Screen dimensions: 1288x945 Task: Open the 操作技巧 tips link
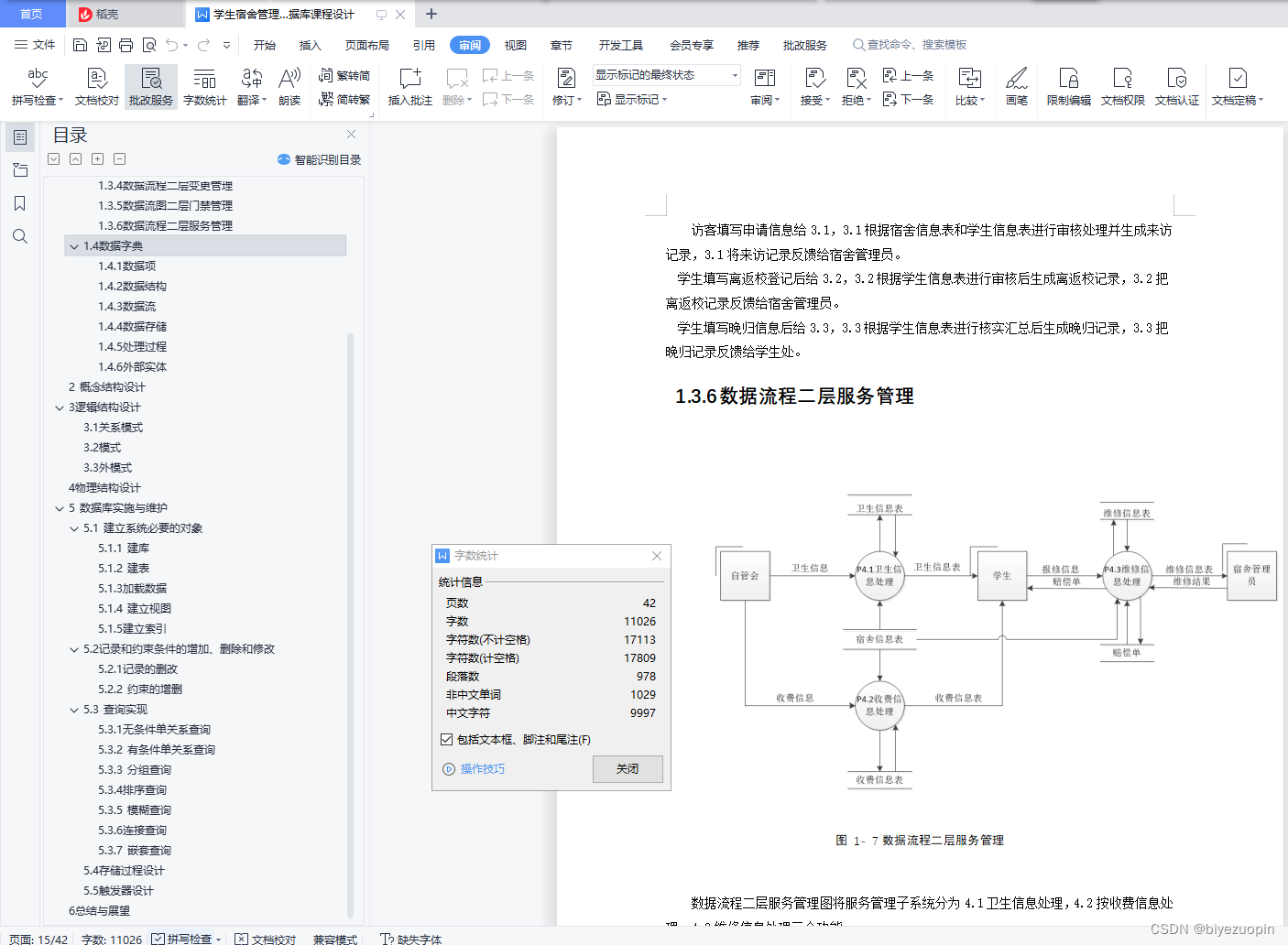pos(483,768)
